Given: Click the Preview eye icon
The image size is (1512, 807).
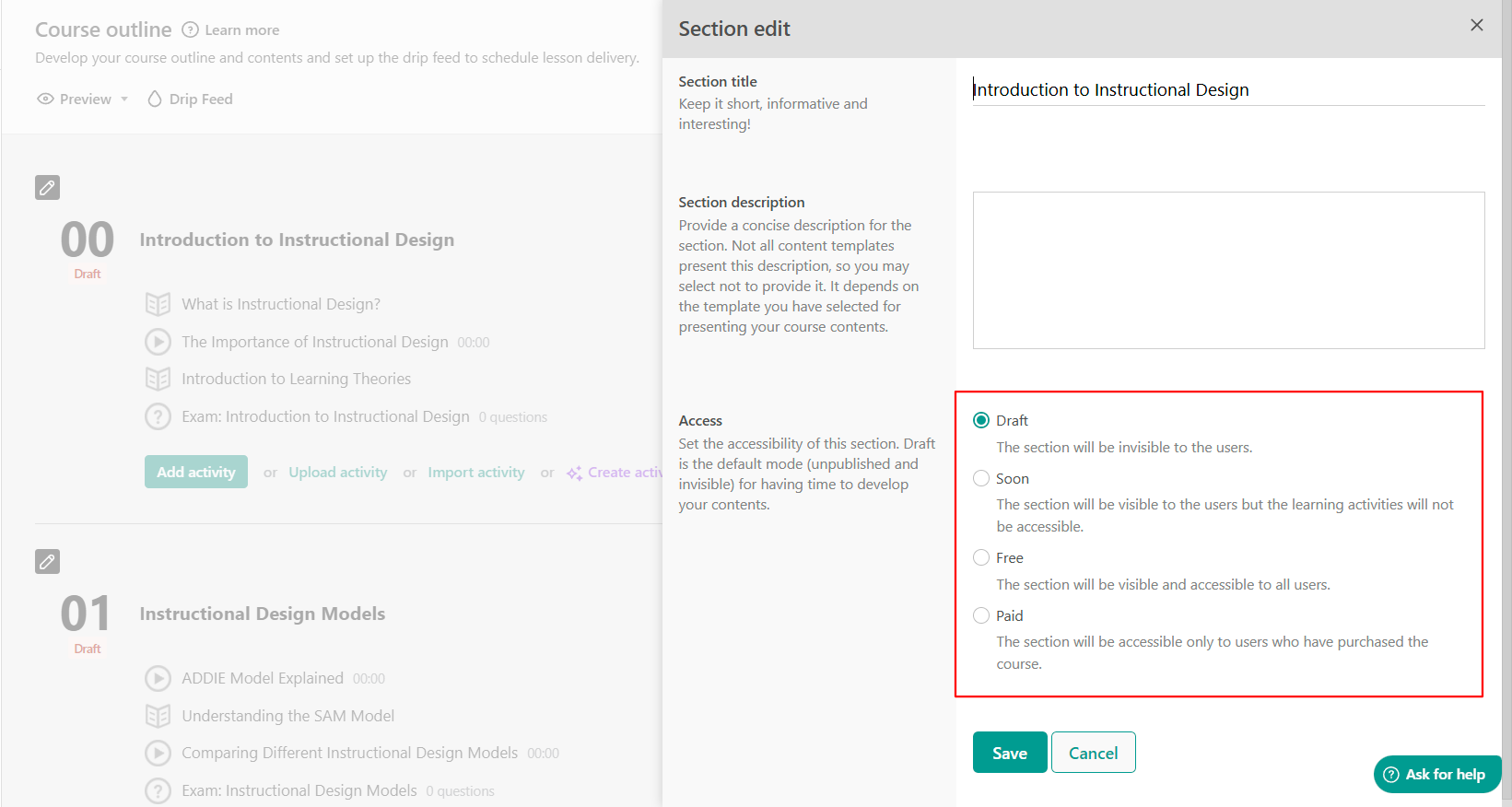Looking at the screenshot, I should tap(45, 99).
